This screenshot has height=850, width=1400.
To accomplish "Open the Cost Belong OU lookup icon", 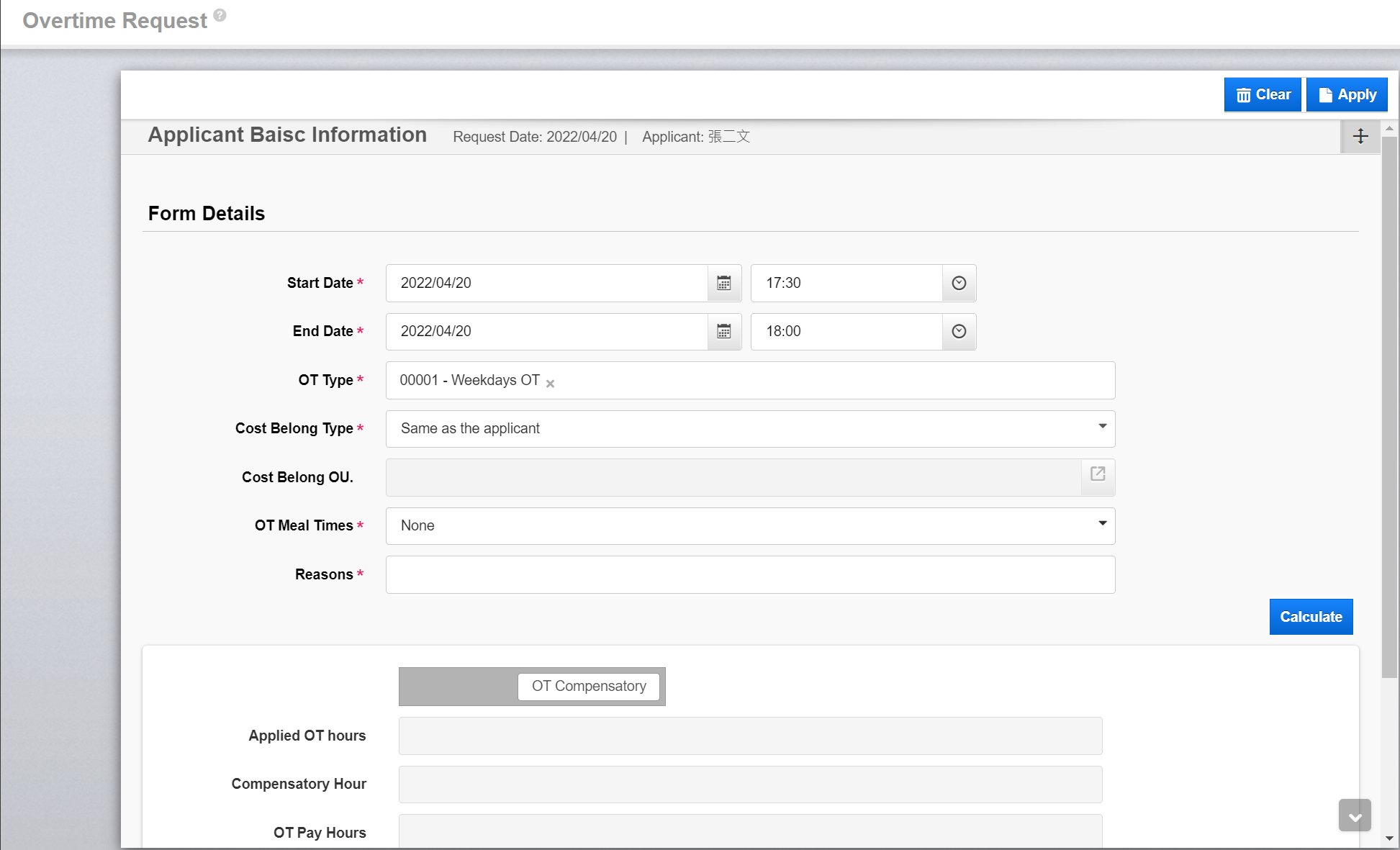I will 1098,474.
